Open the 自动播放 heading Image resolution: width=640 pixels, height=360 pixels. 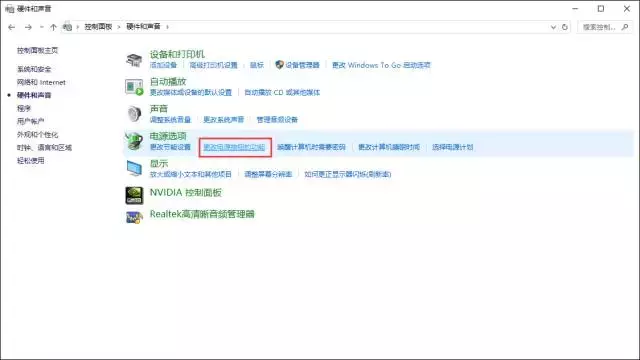(x=168, y=82)
